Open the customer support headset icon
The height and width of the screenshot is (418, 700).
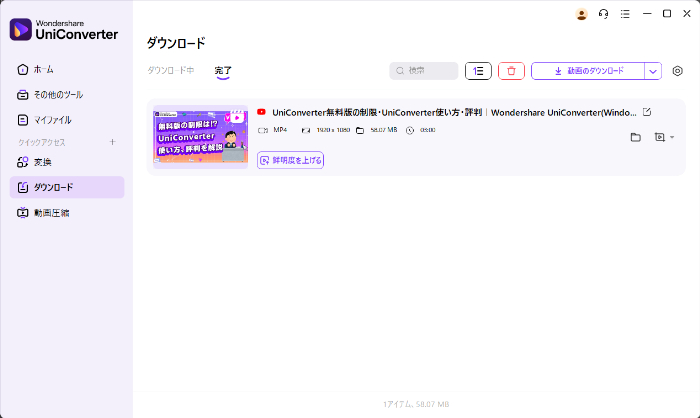pos(603,14)
